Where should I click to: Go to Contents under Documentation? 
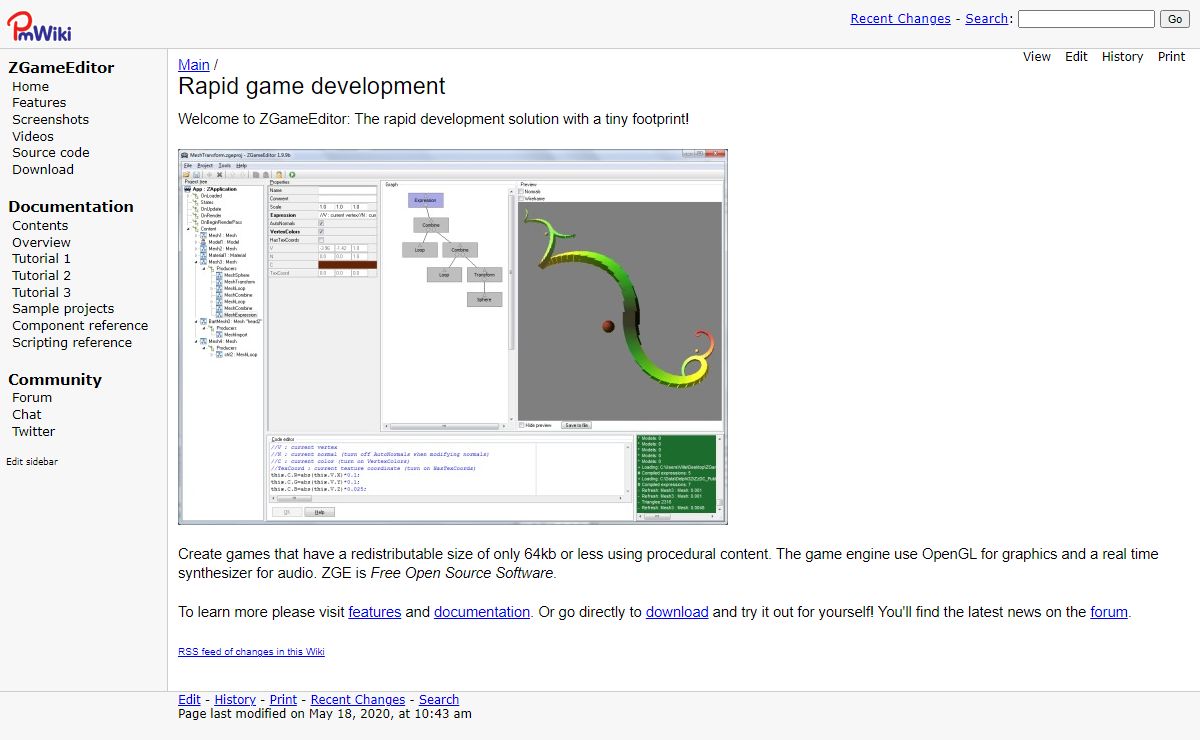[40, 226]
